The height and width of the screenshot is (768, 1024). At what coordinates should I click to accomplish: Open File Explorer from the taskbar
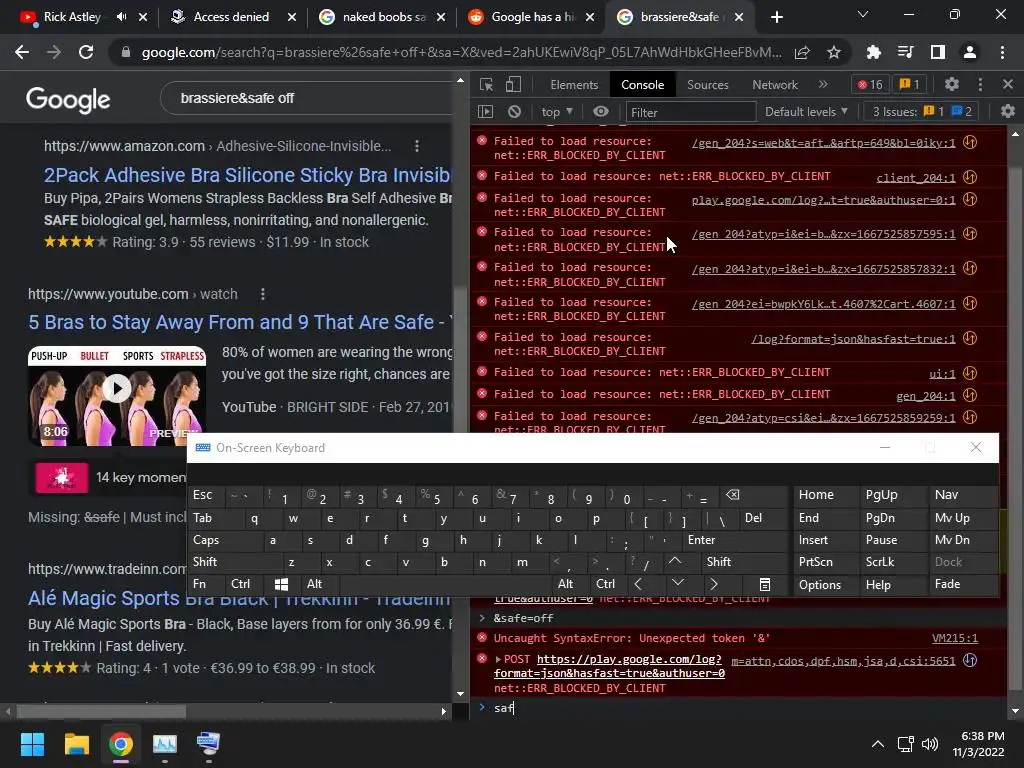click(x=76, y=744)
